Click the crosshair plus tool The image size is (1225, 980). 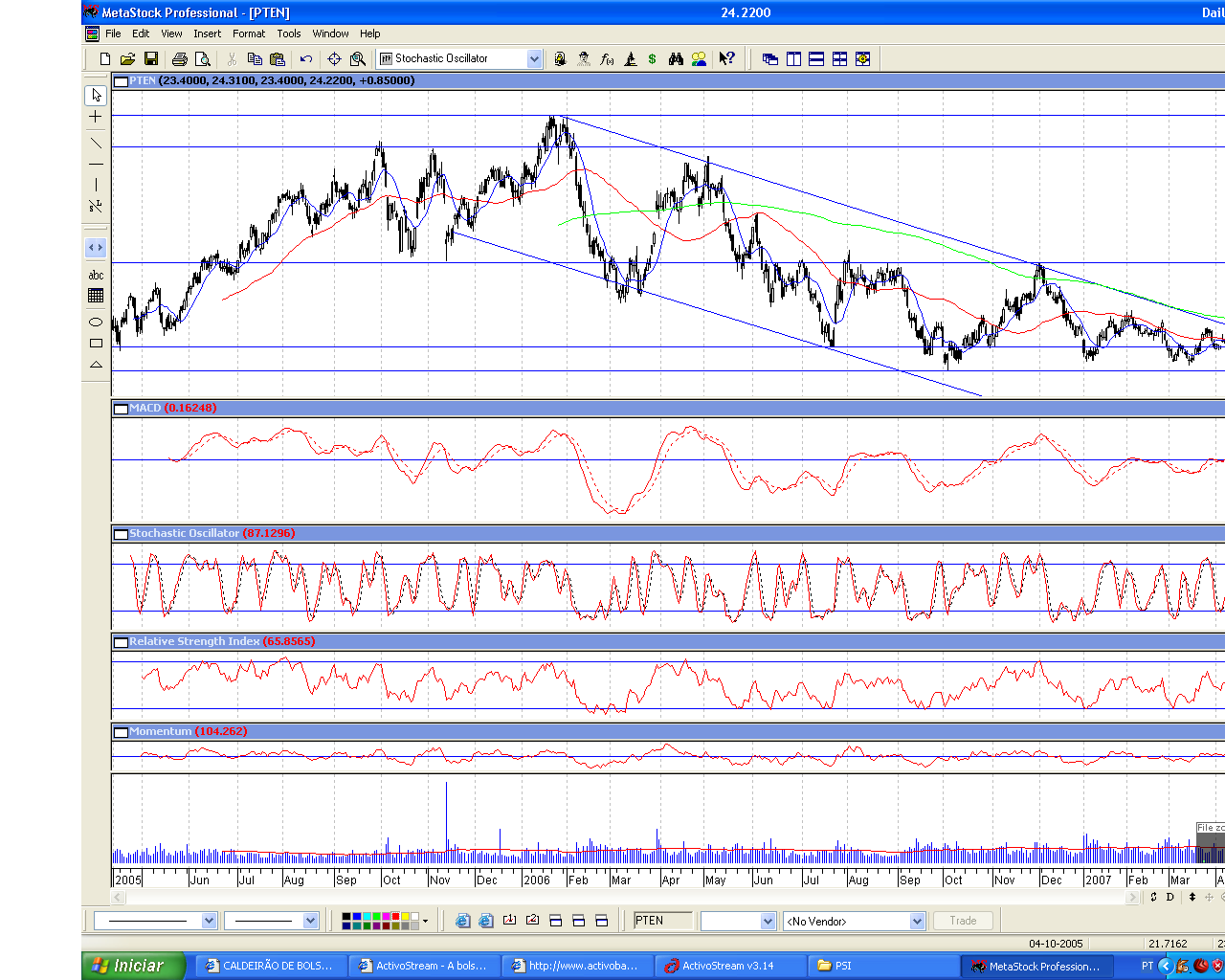(x=96, y=117)
